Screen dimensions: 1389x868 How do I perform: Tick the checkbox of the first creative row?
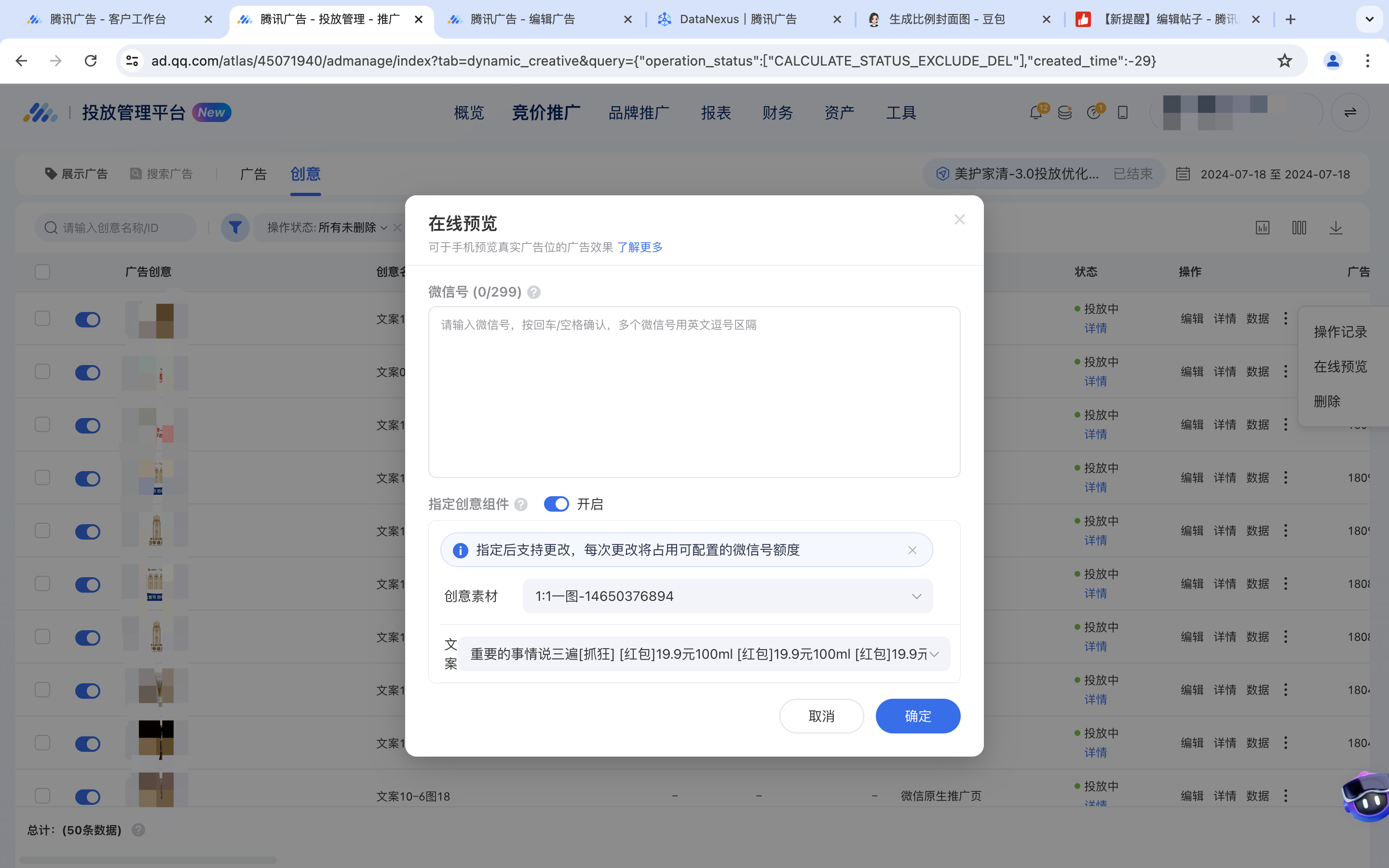[42, 319]
